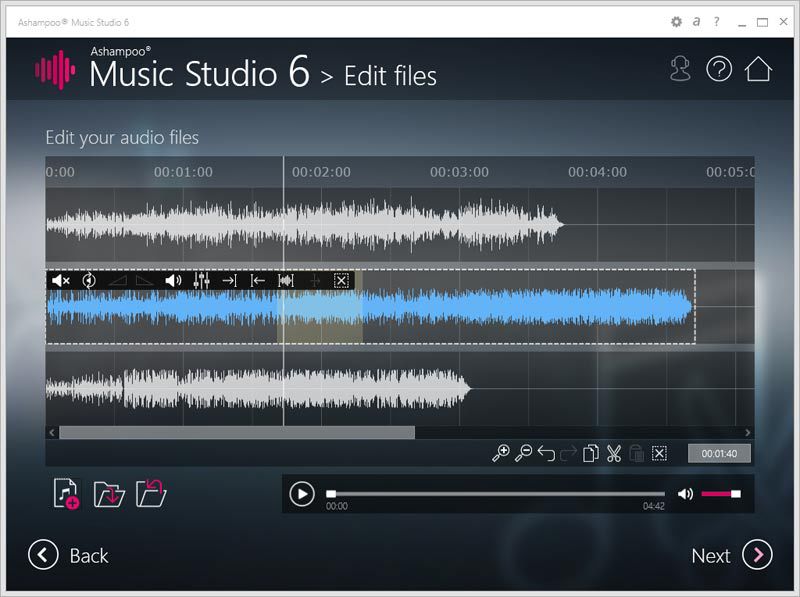Image resolution: width=800 pixels, height=597 pixels.
Task: Open the equalizer sliders icon
Action: (x=202, y=280)
